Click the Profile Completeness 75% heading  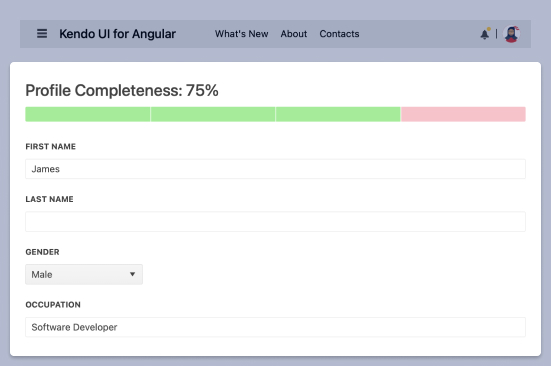click(122, 91)
